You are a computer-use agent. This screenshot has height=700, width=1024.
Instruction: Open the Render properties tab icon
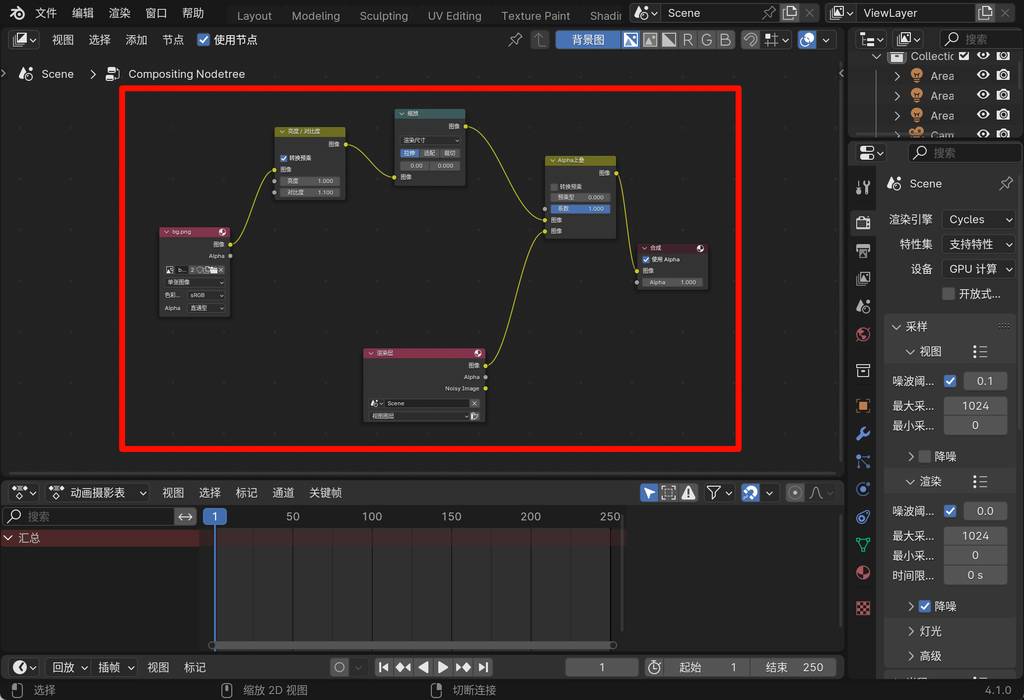click(863, 221)
